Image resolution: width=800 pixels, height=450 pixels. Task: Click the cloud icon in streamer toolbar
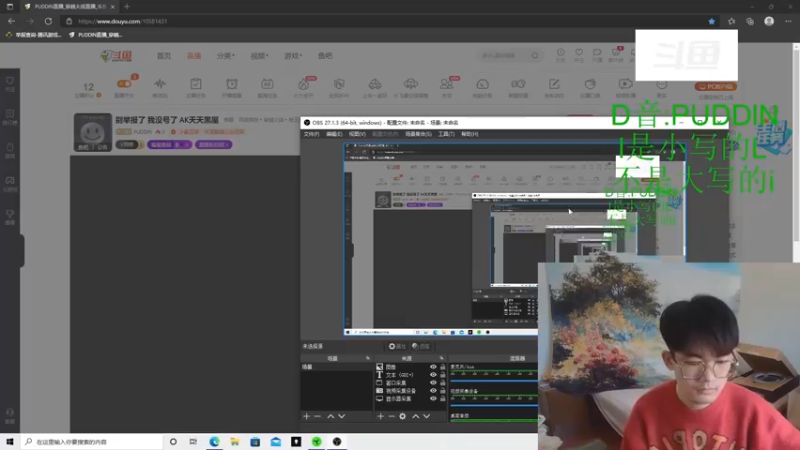[411, 84]
